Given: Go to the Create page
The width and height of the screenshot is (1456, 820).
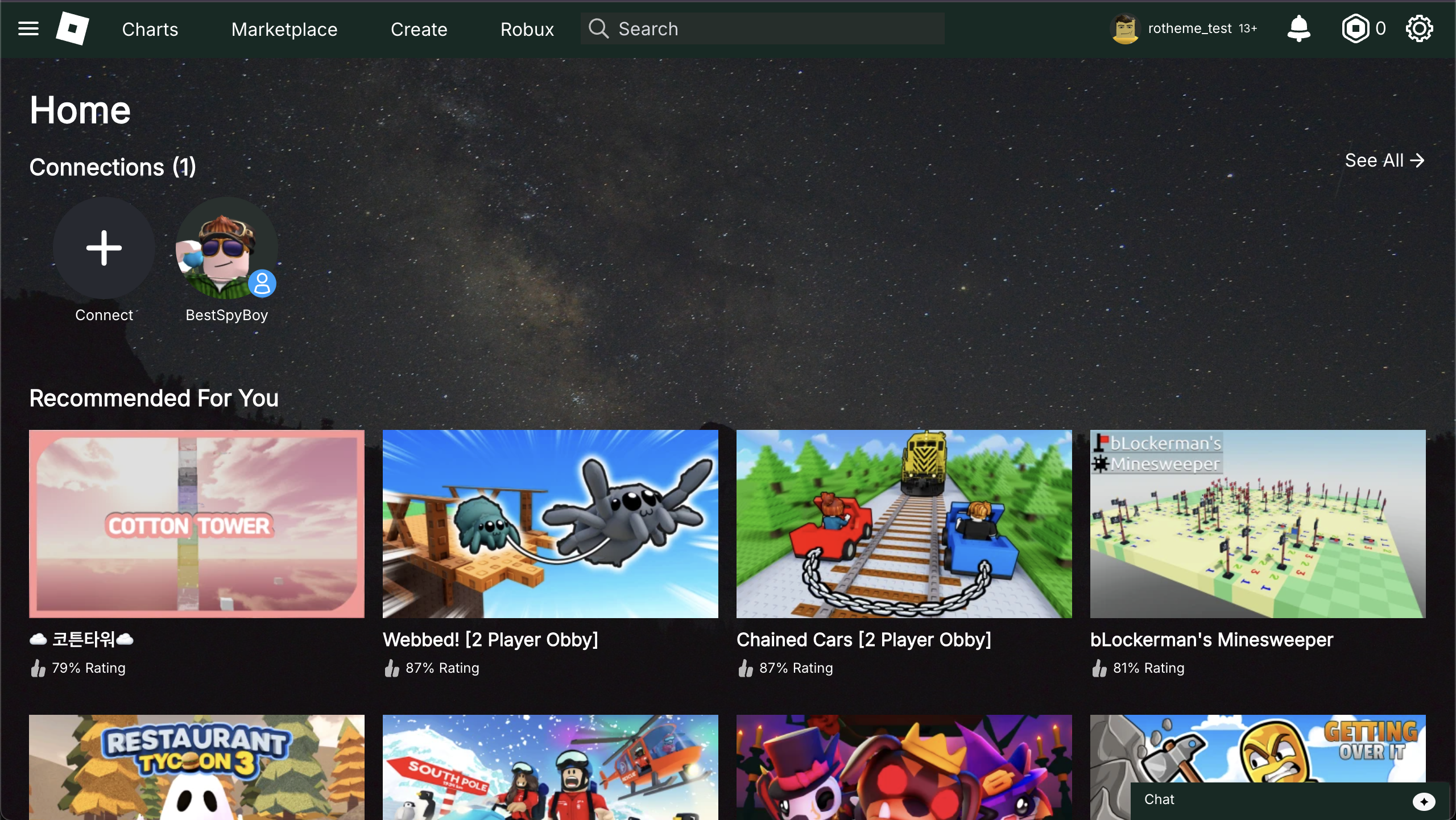Looking at the screenshot, I should (x=419, y=29).
